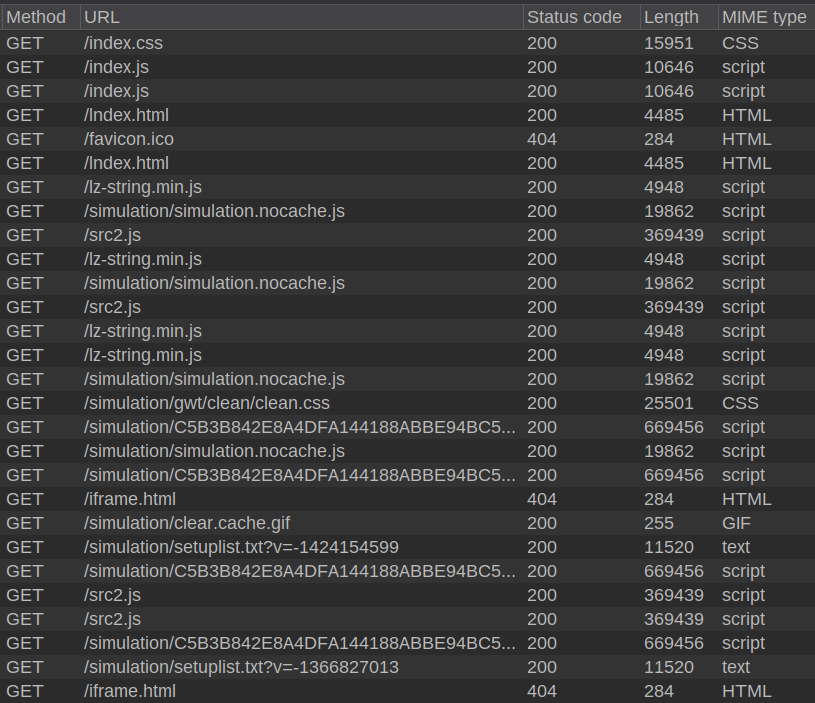
Task: Select the /simulation/clear.cache.gif entry
Action: pyautogui.click(x=187, y=523)
